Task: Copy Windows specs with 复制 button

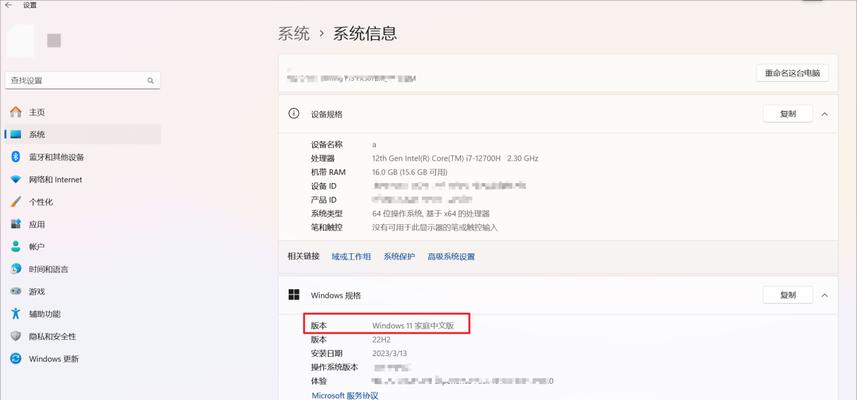Action: click(788, 295)
